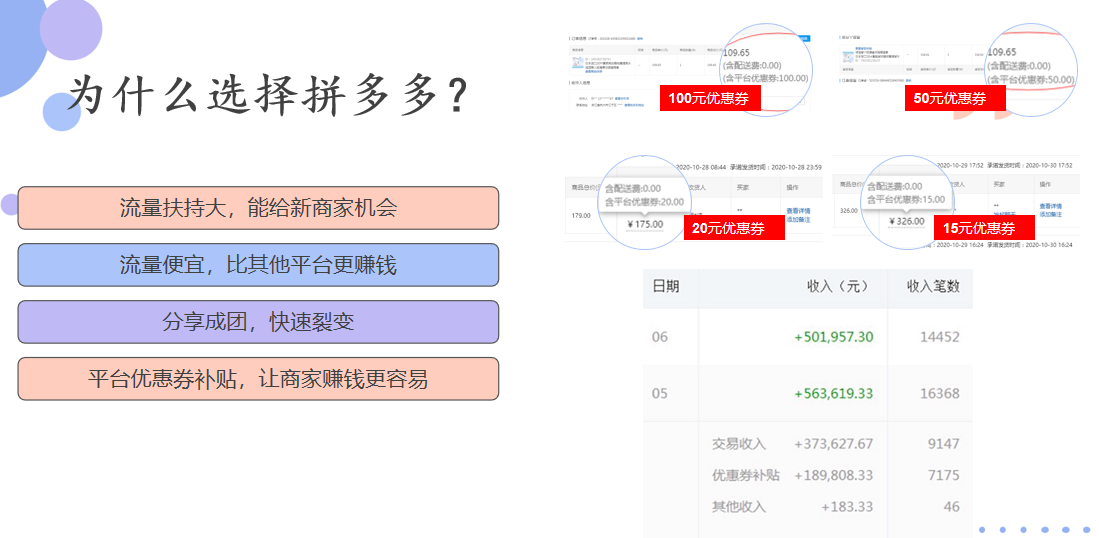Click the 收入(元) column header
1099x538 pixels.
click(838, 286)
